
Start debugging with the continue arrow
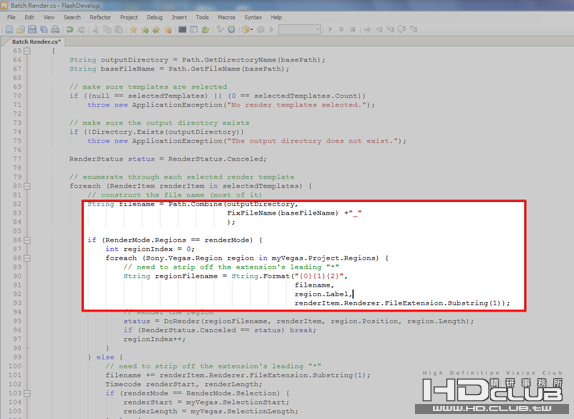tap(330, 29)
